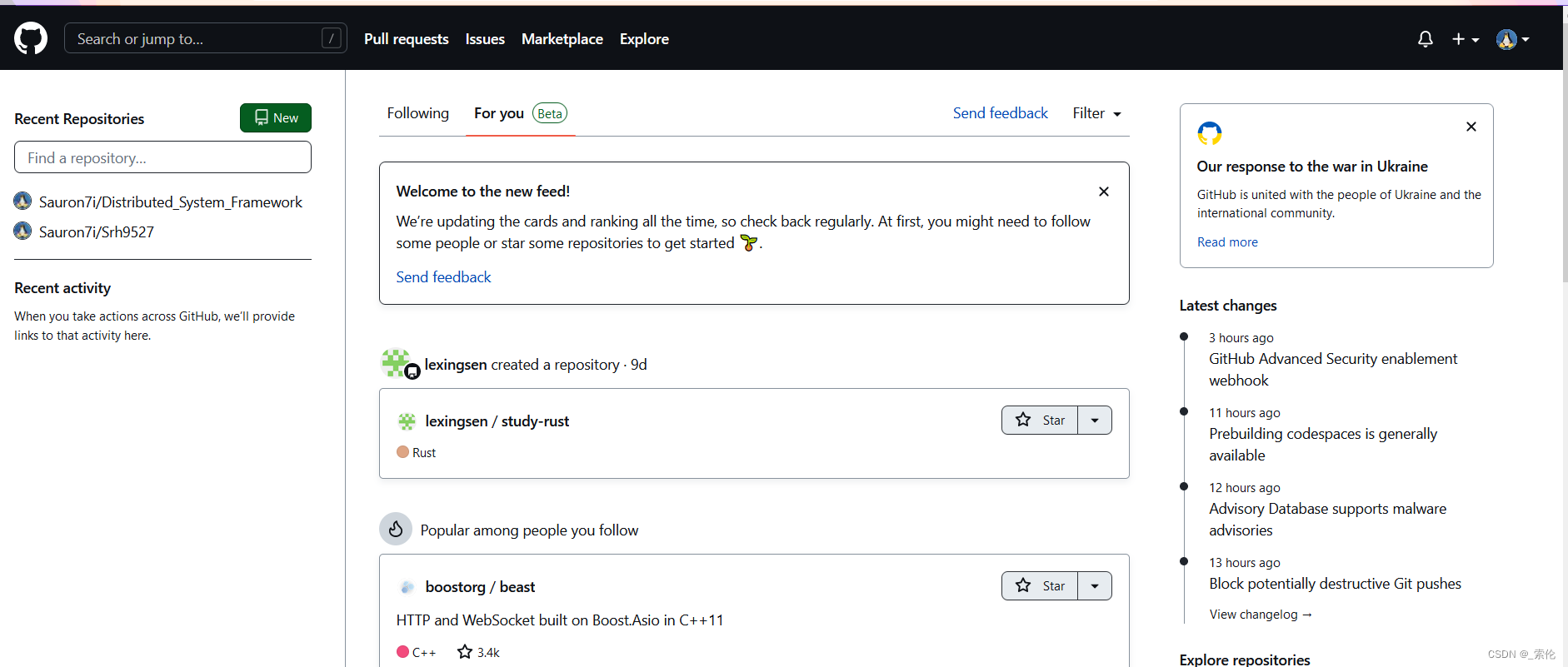
Task: Expand list dropdown next to study-rust Star
Action: pyautogui.click(x=1095, y=421)
